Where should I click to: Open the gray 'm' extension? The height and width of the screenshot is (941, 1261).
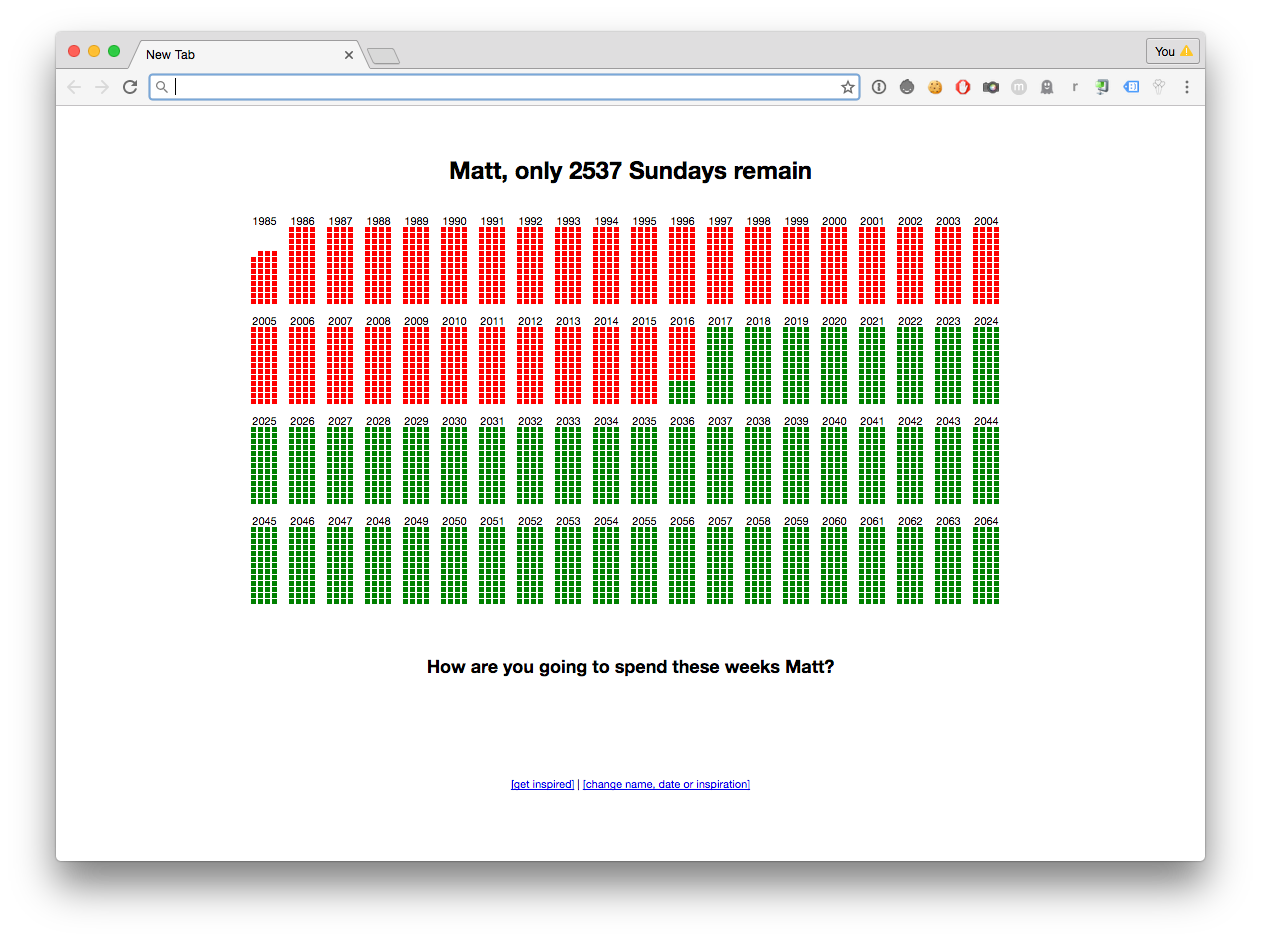(1019, 87)
